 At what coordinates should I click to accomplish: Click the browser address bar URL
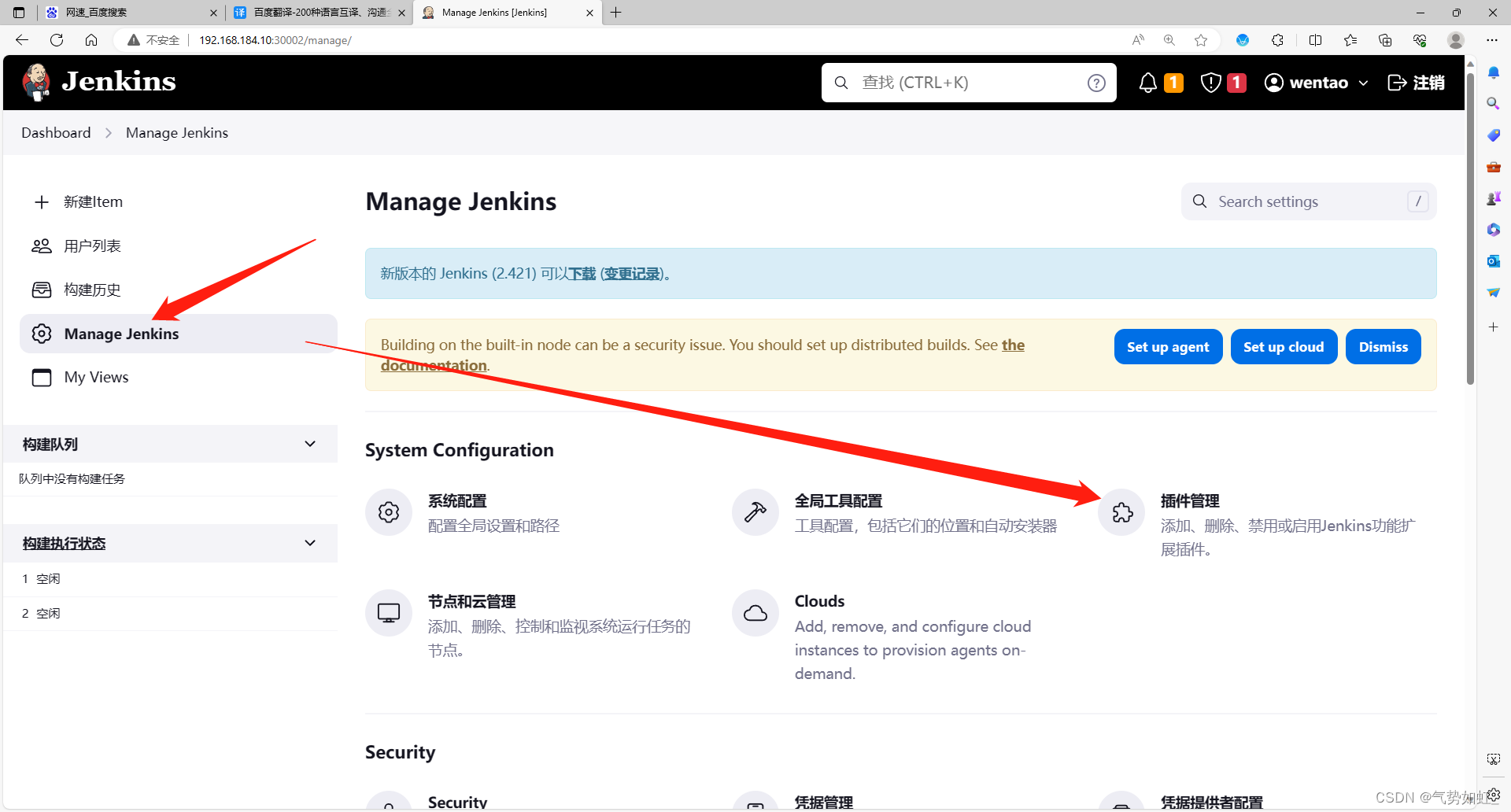coord(275,40)
